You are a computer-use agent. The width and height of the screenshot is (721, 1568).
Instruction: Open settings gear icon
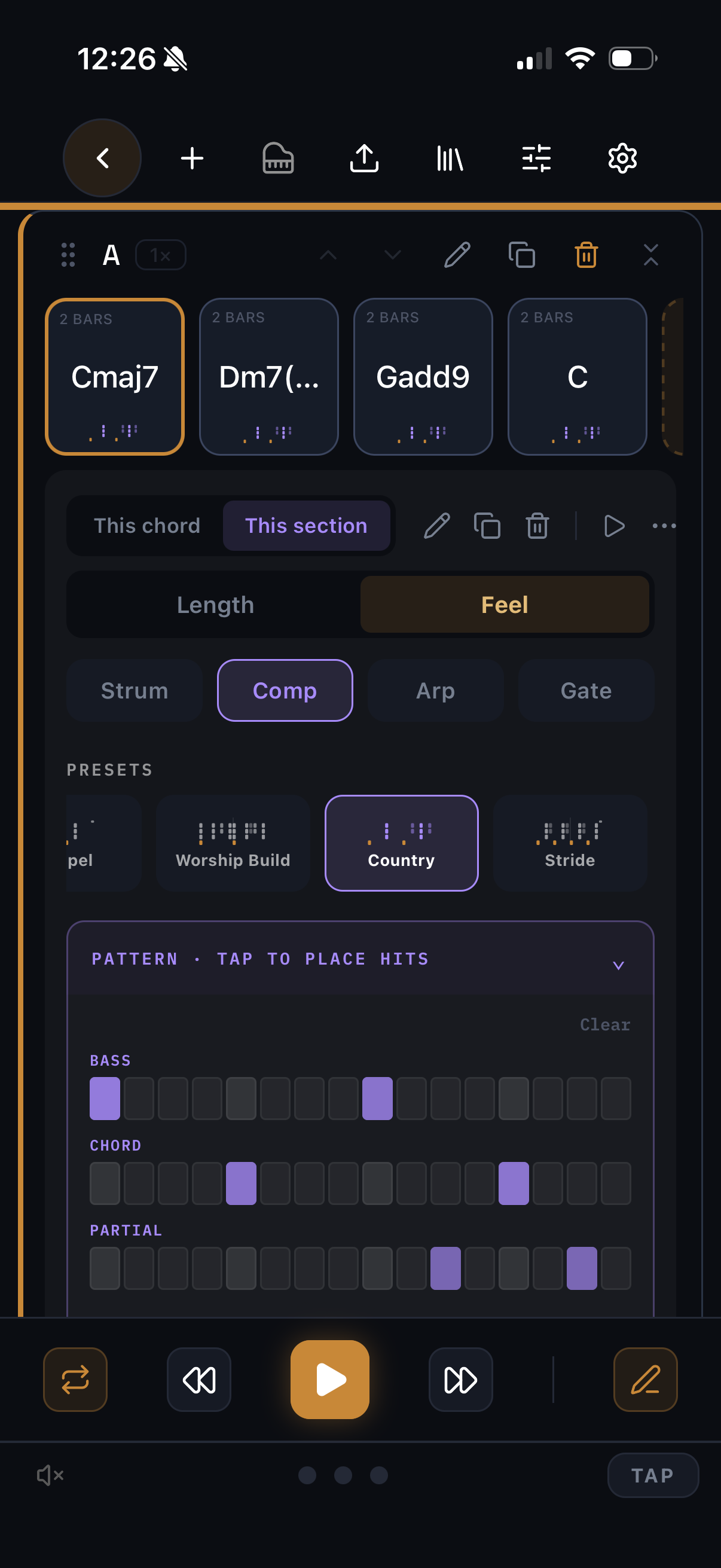click(622, 158)
